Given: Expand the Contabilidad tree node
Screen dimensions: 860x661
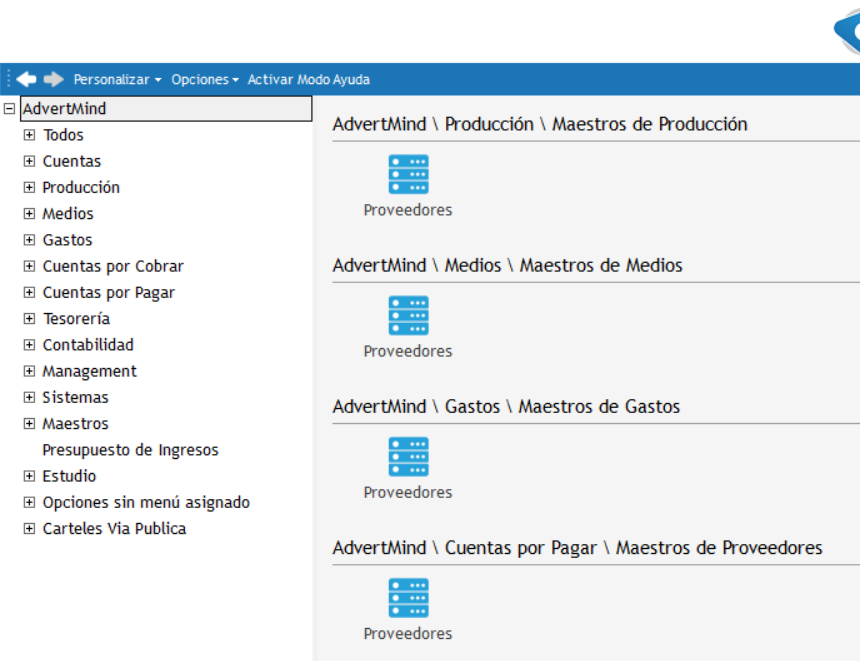Looking at the screenshot, I should pyautogui.click(x=29, y=345).
